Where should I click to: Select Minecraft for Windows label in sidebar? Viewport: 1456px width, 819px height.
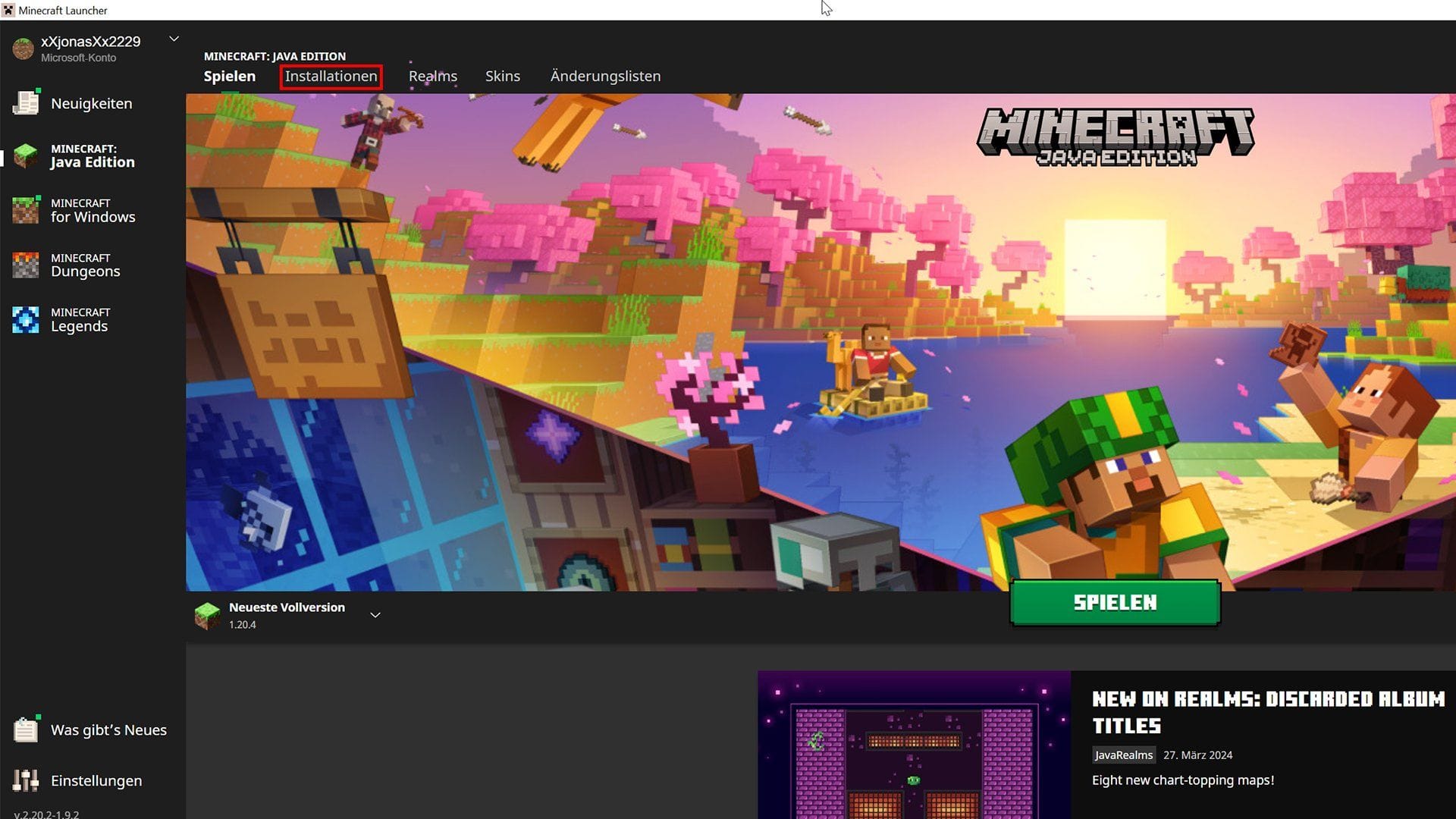click(93, 210)
